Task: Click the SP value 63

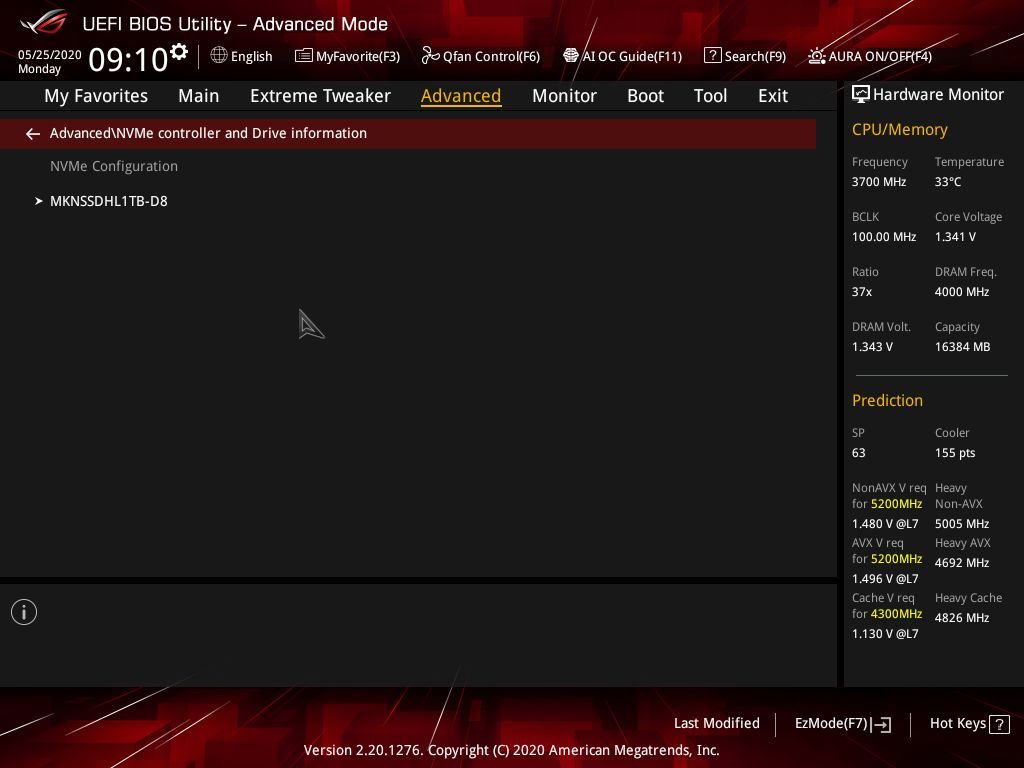Action: point(858,453)
